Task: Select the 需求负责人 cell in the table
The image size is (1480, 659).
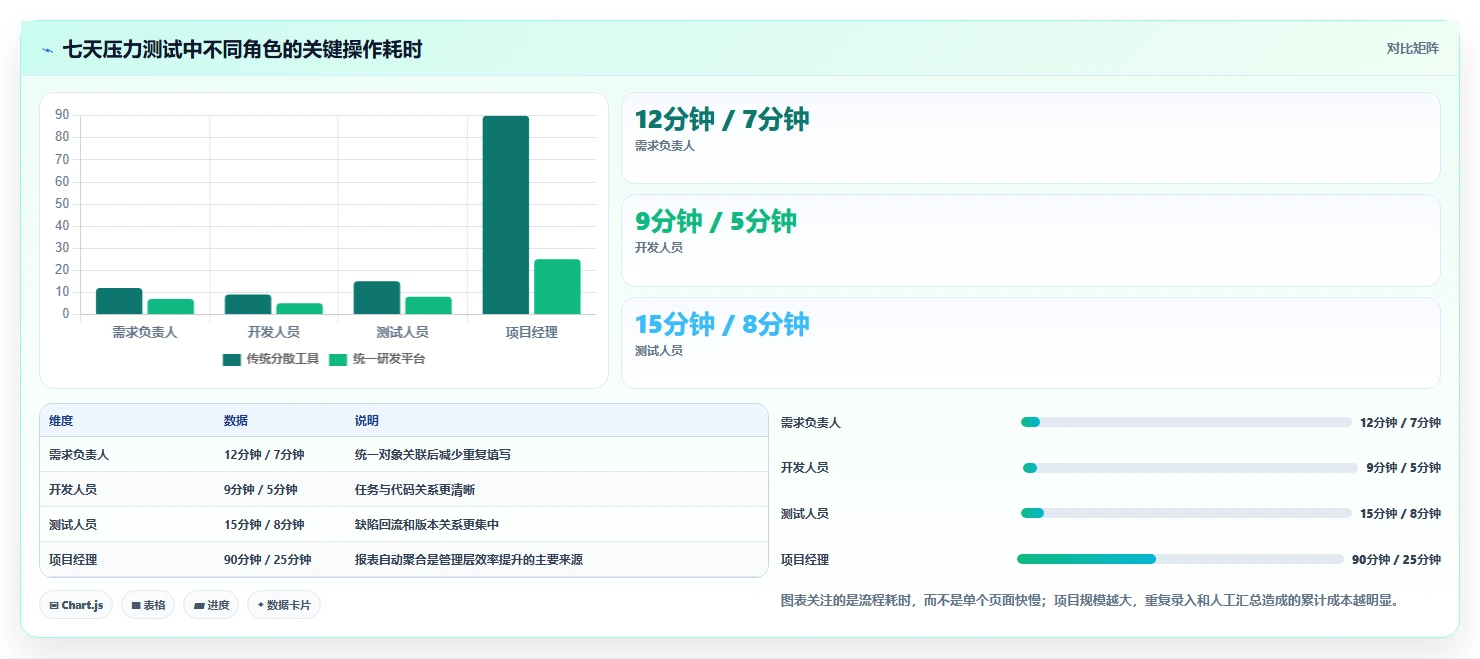Action: pos(79,455)
